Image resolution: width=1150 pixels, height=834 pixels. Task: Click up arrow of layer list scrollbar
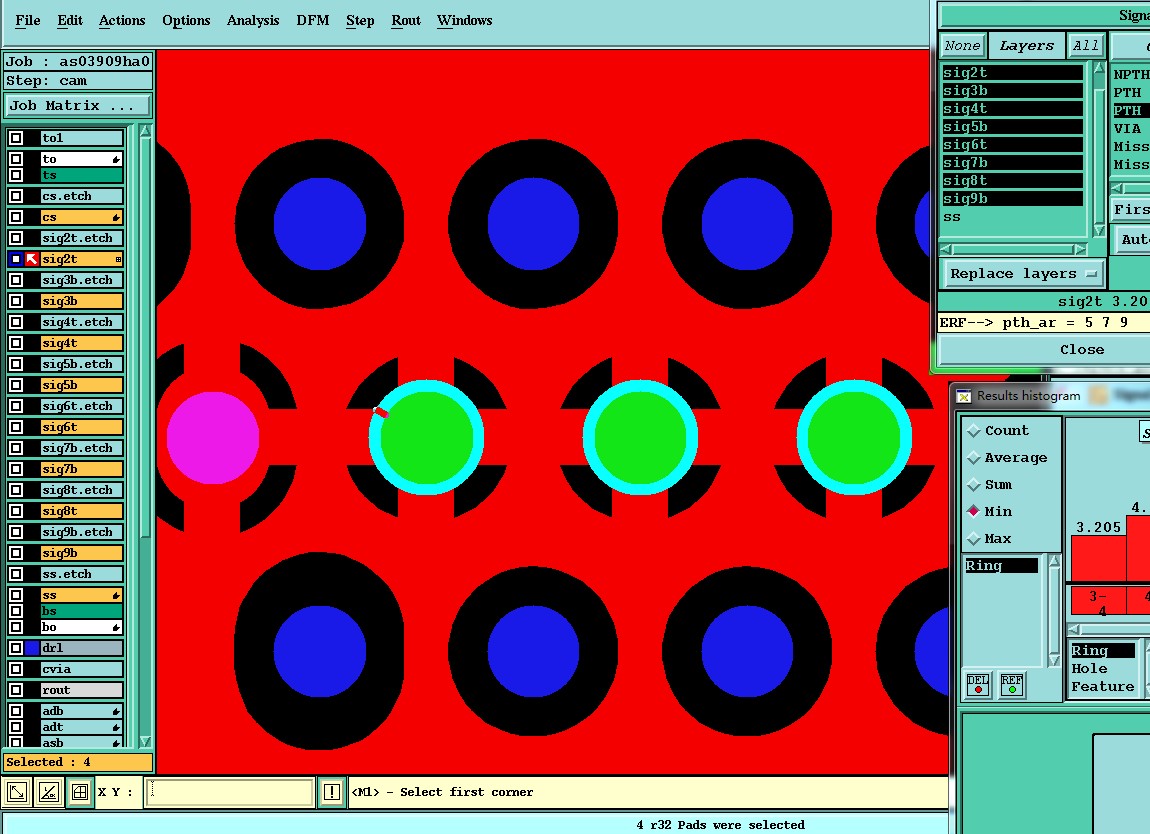pos(145,131)
